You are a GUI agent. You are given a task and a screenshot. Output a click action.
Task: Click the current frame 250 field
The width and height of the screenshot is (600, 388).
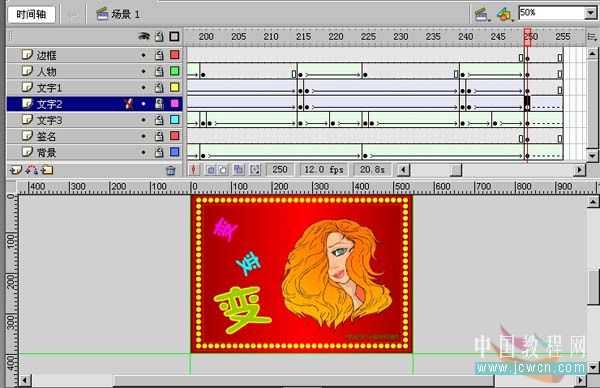280,170
